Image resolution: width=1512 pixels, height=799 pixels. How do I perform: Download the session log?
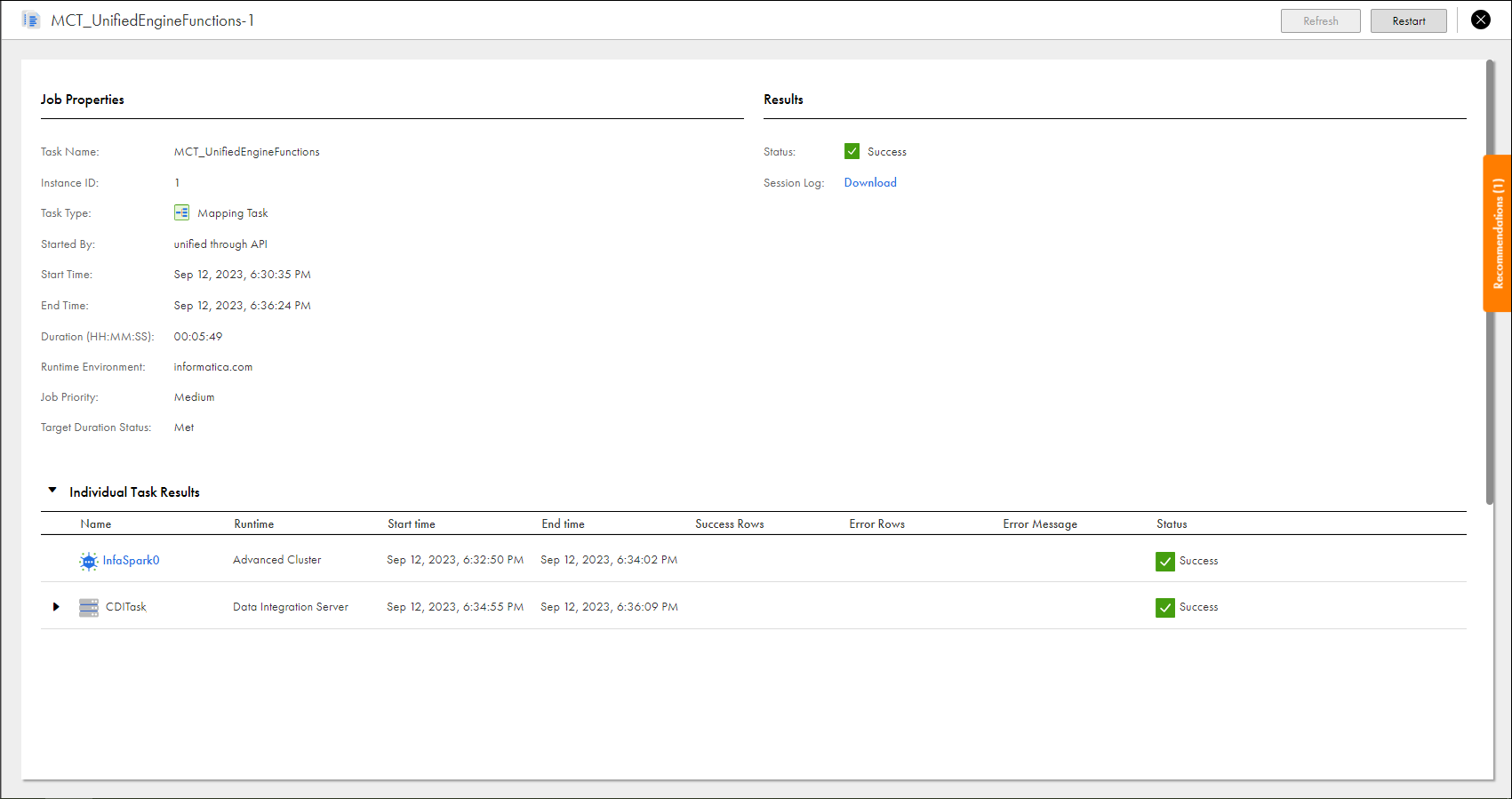(870, 182)
